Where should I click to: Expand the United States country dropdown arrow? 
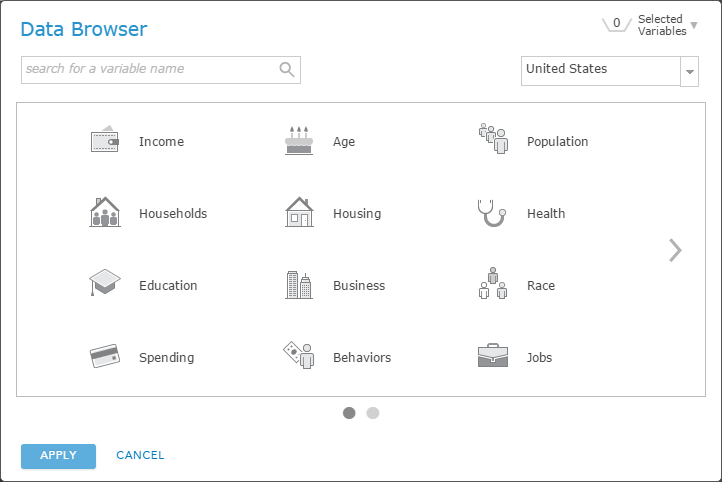coord(690,72)
